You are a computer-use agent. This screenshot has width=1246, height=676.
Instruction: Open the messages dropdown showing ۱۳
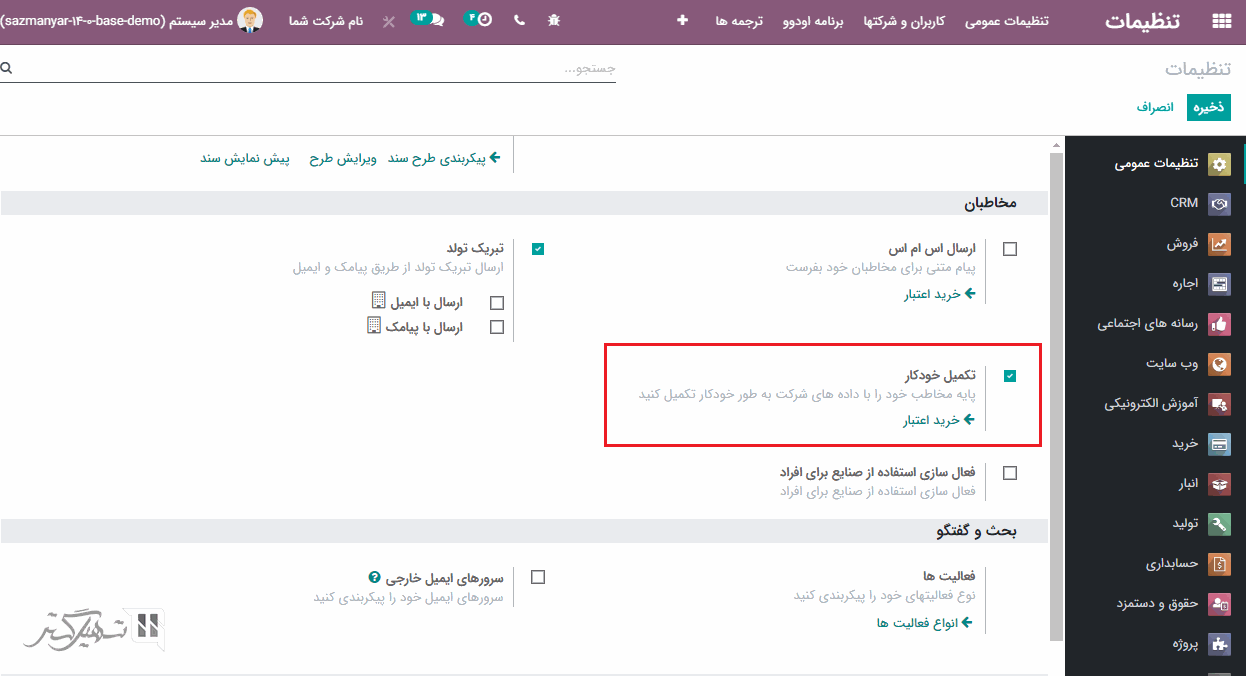(427, 19)
